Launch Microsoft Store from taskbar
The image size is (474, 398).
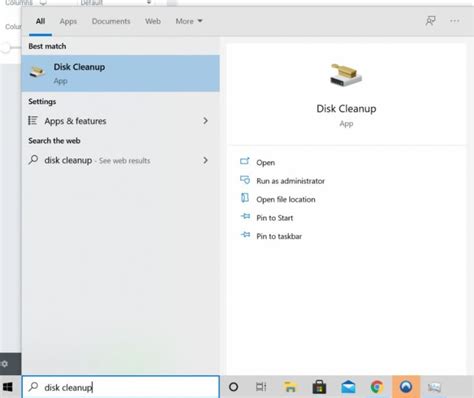point(319,387)
